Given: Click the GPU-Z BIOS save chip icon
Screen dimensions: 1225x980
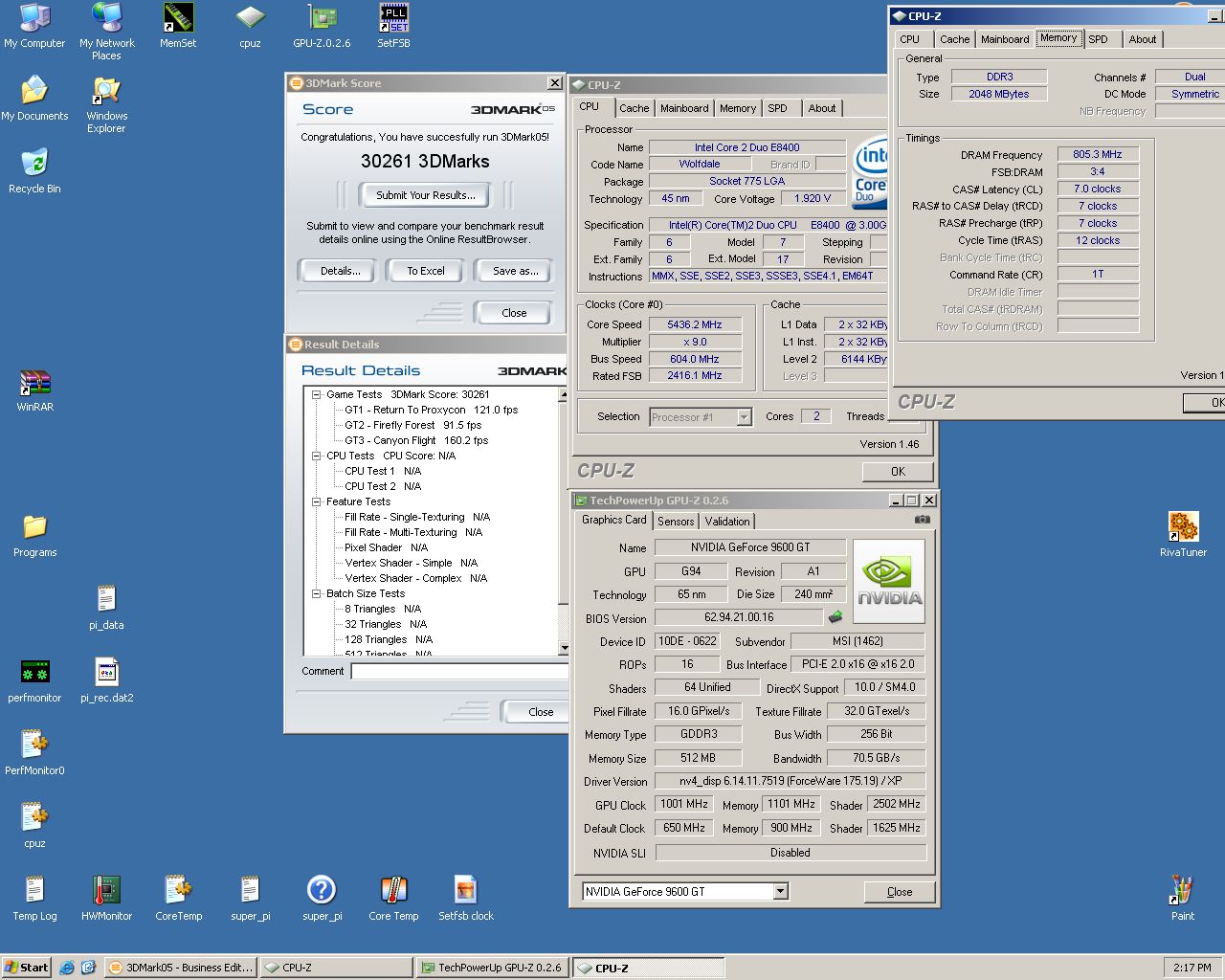Looking at the screenshot, I should [x=835, y=617].
